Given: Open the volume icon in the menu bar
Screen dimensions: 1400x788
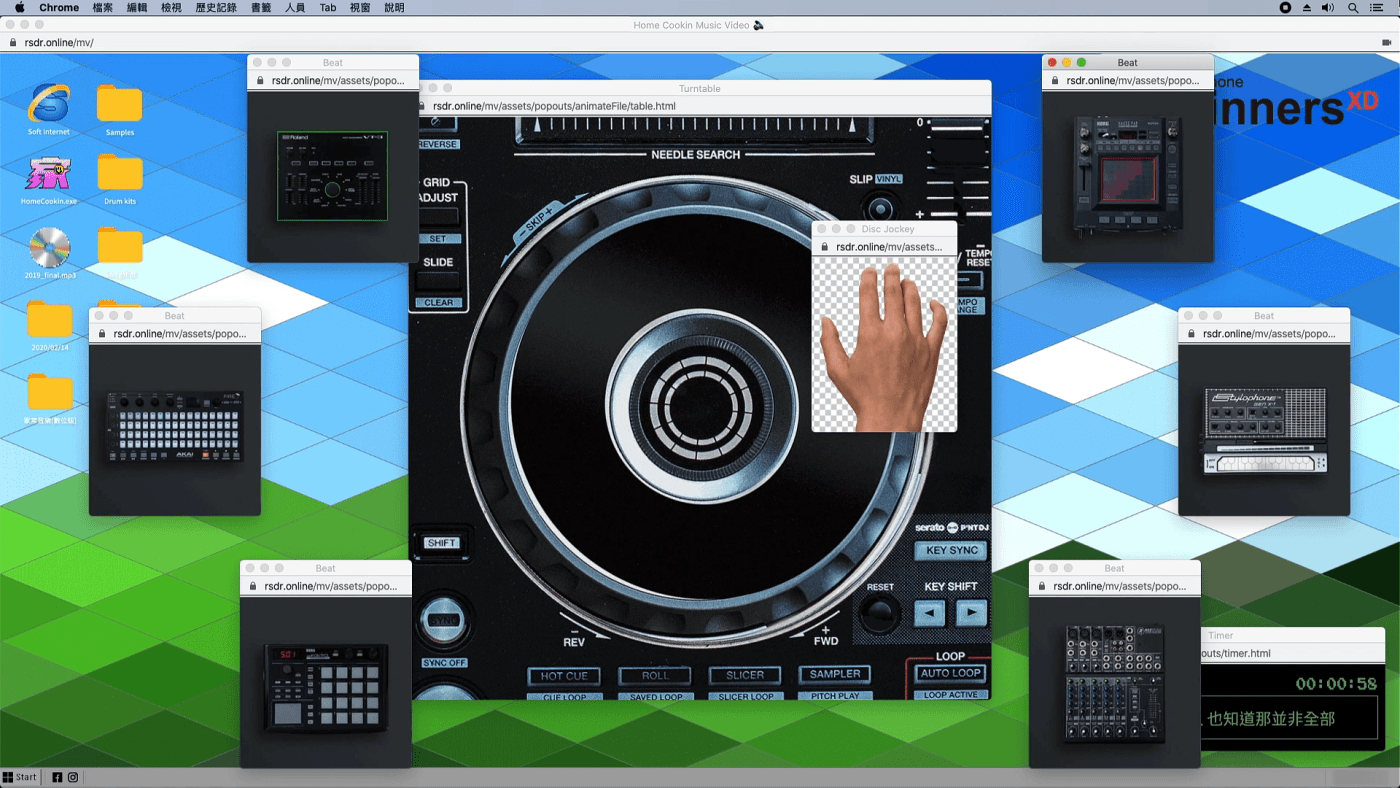Looking at the screenshot, I should pos(1328,7).
